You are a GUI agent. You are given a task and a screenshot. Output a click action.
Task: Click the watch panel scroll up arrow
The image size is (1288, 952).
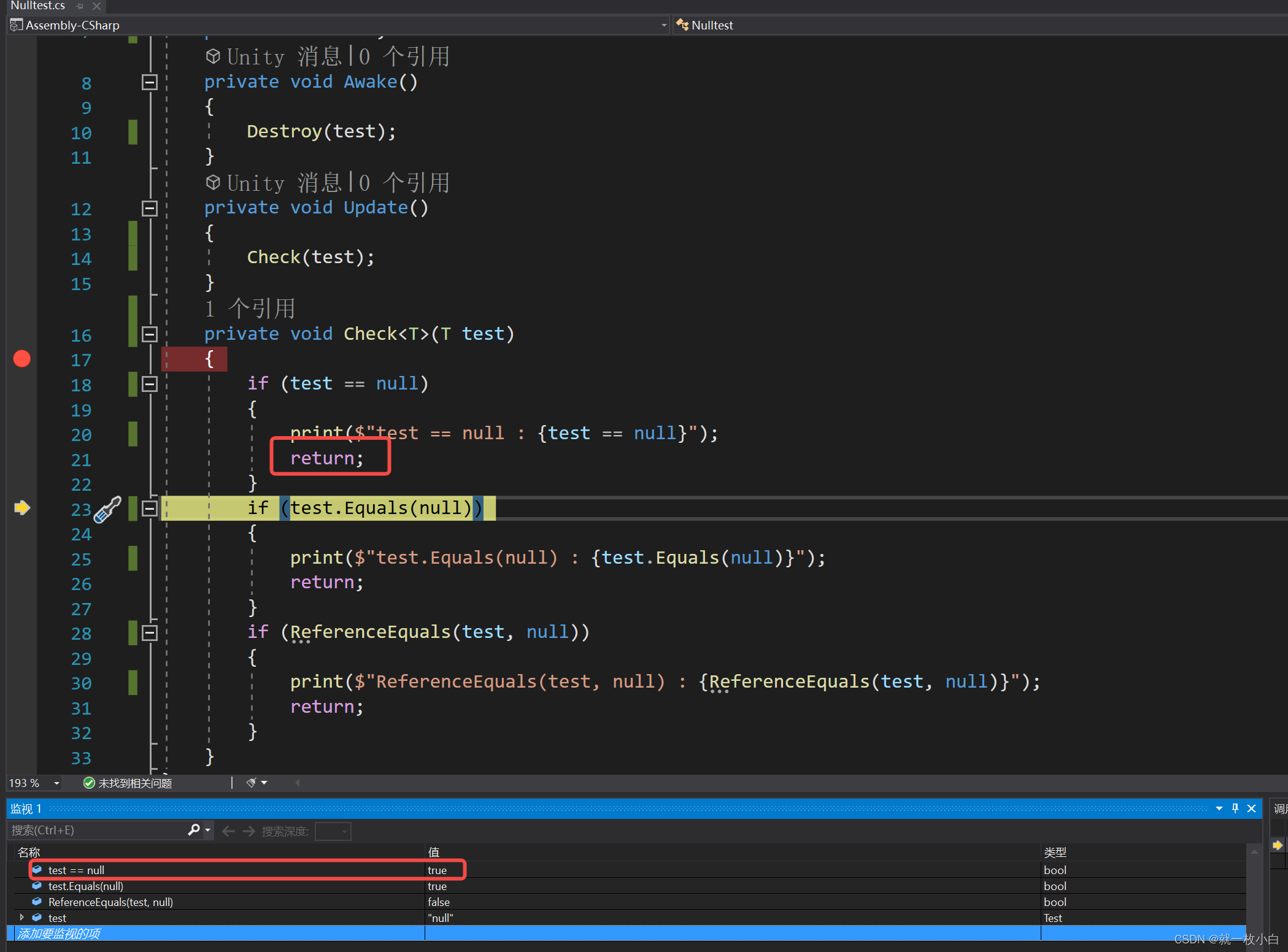[1254, 852]
